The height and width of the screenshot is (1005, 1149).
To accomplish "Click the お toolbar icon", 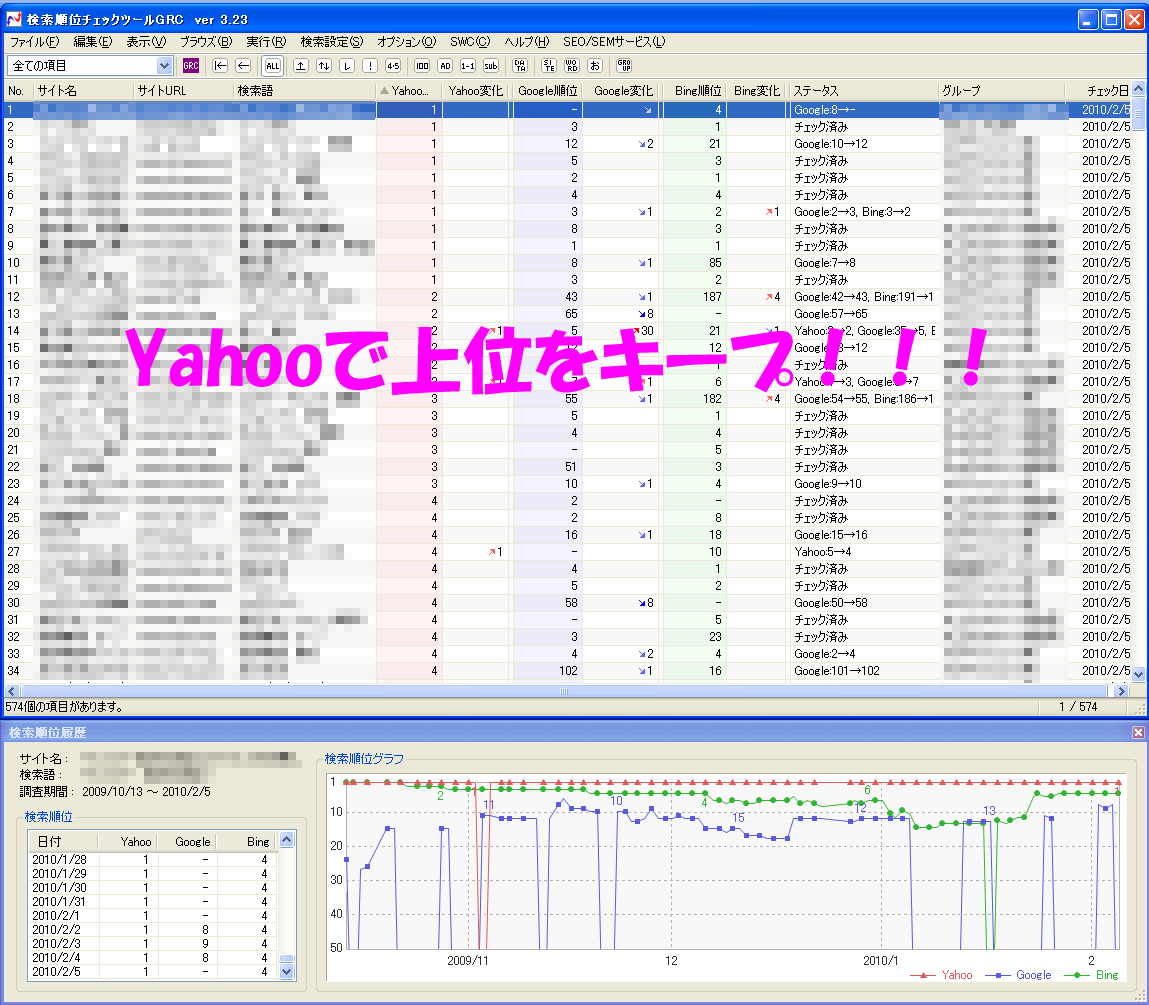I will pos(595,66).
